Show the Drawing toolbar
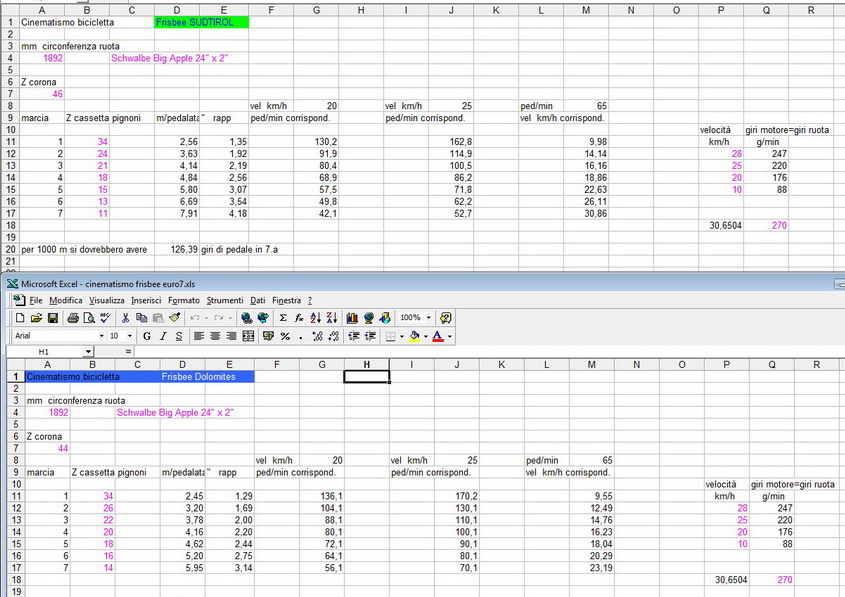The height and width of the screenshot is (597, 845). [x=385, y=318]
